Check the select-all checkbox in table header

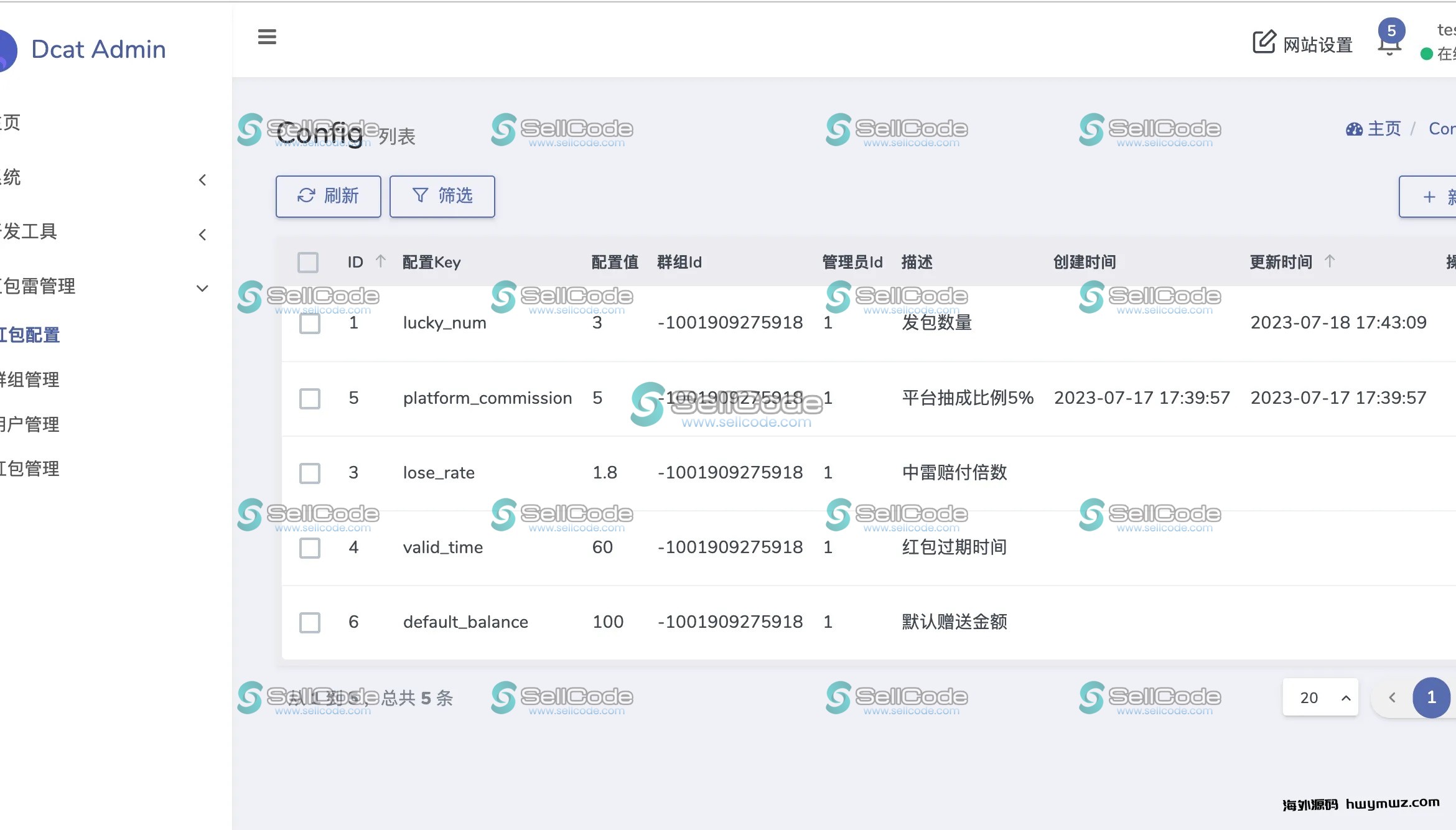(x=307, y=262)
